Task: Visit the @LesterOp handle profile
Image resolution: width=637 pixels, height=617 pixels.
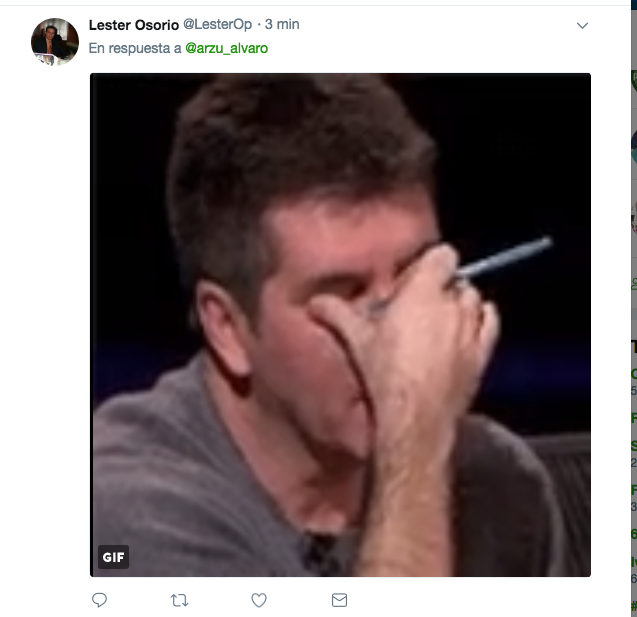Action: pos(217,24)
